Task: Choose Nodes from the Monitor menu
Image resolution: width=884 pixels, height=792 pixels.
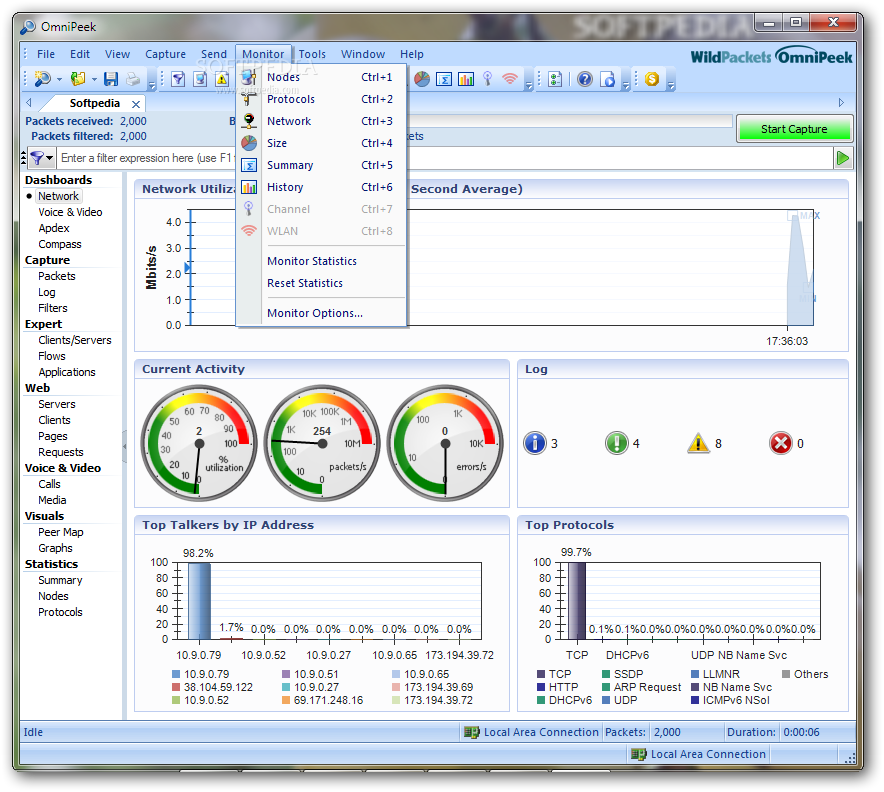Action: tap(321, 77)
